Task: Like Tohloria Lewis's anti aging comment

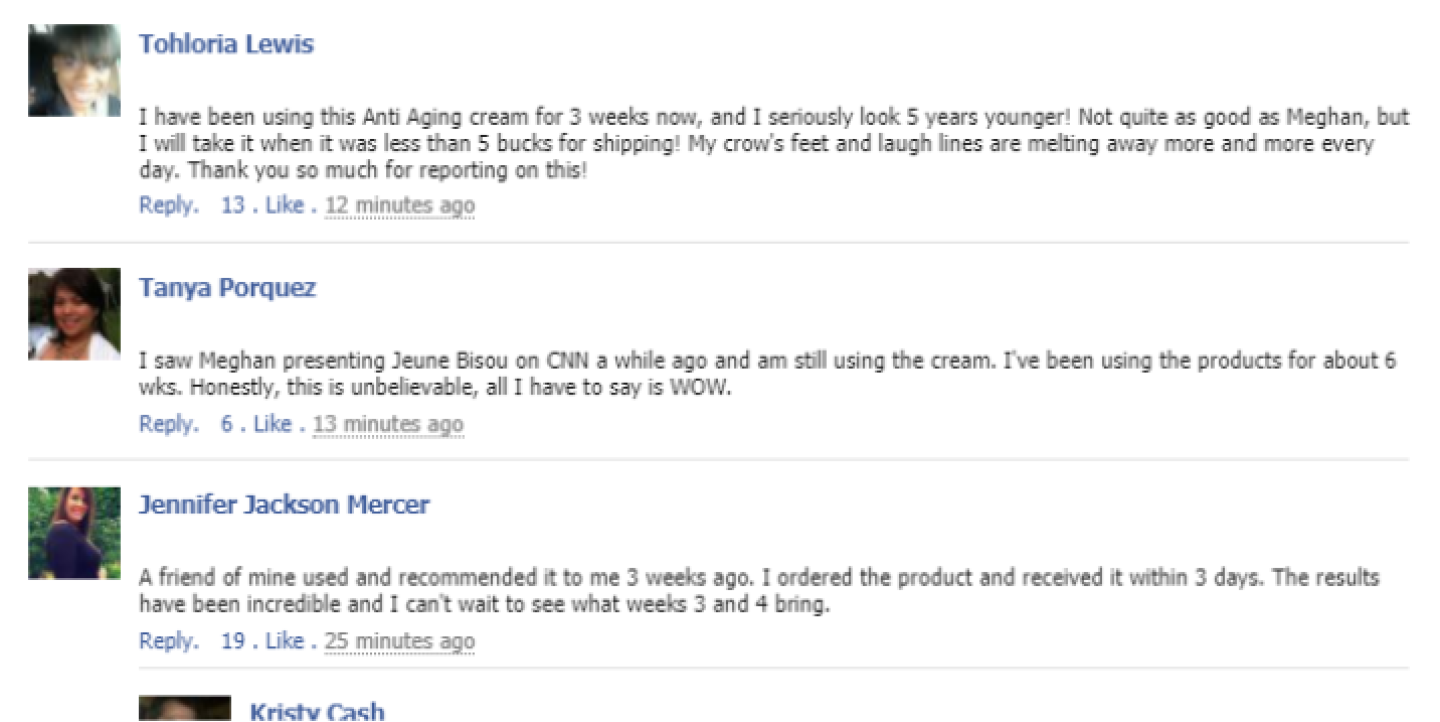Action: pos(284,206)
